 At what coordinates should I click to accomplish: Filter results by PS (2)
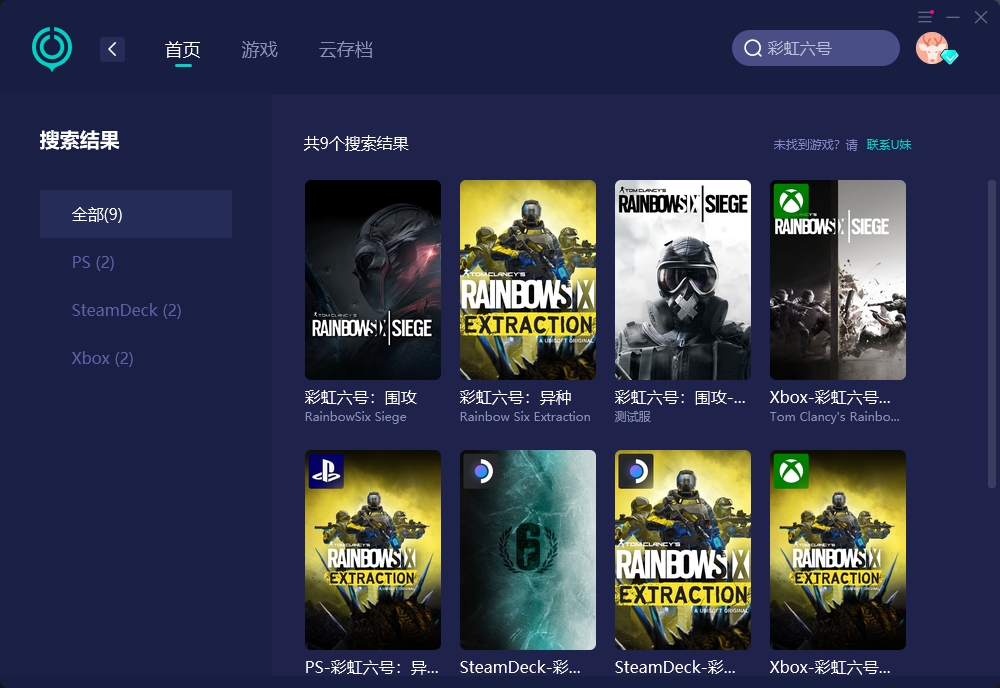tap(93, 262)
